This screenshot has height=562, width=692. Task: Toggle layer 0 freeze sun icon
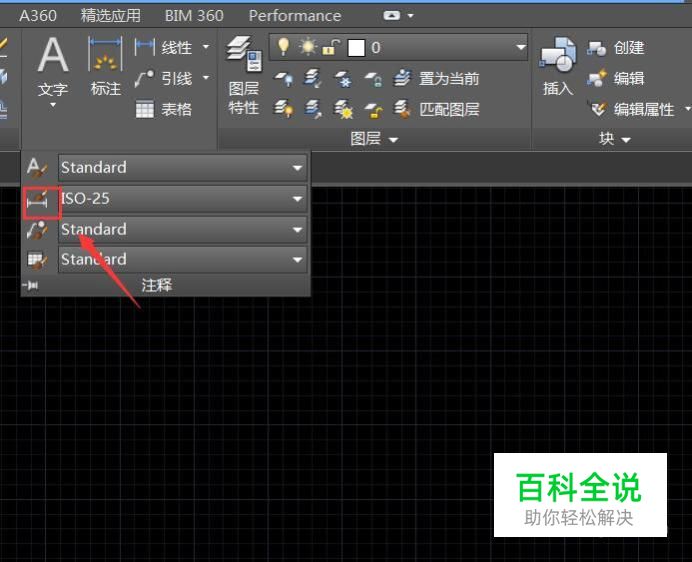coord(307,47)
